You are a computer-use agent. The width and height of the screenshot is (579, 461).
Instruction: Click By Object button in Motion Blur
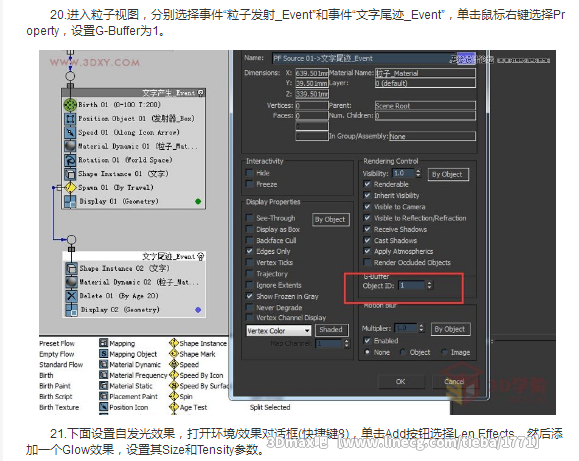[450, 329]
